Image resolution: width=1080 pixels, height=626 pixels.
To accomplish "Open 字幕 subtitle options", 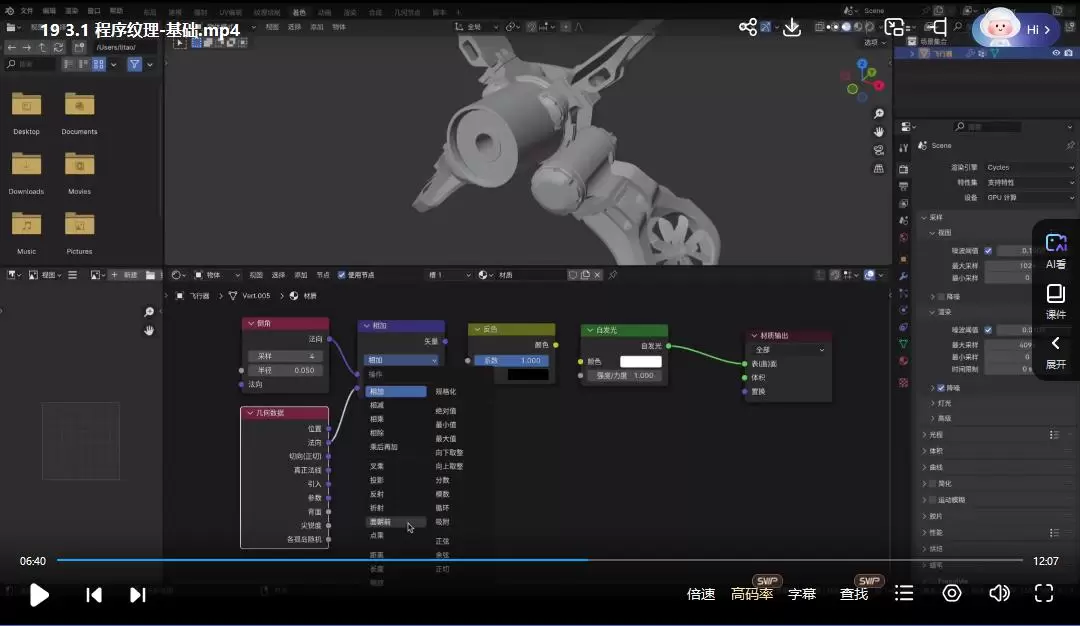I will click(x=802, y=594).
